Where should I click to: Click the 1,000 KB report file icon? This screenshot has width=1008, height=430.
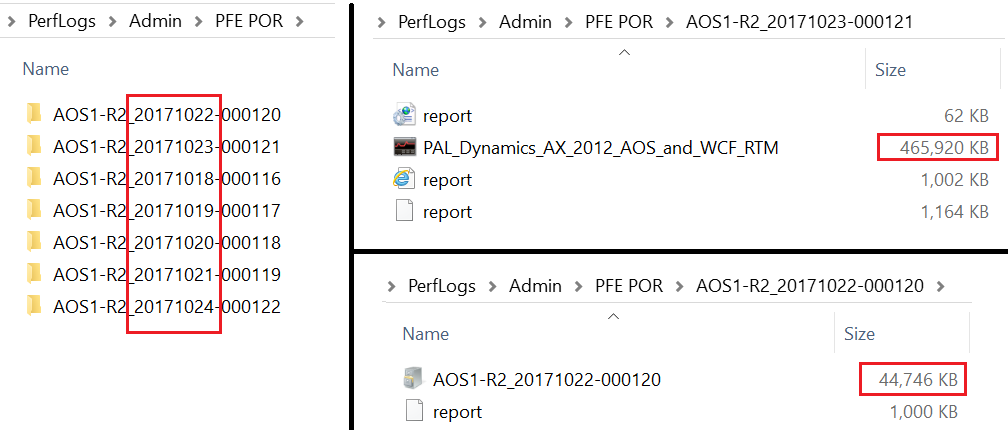tap(415, 411)
